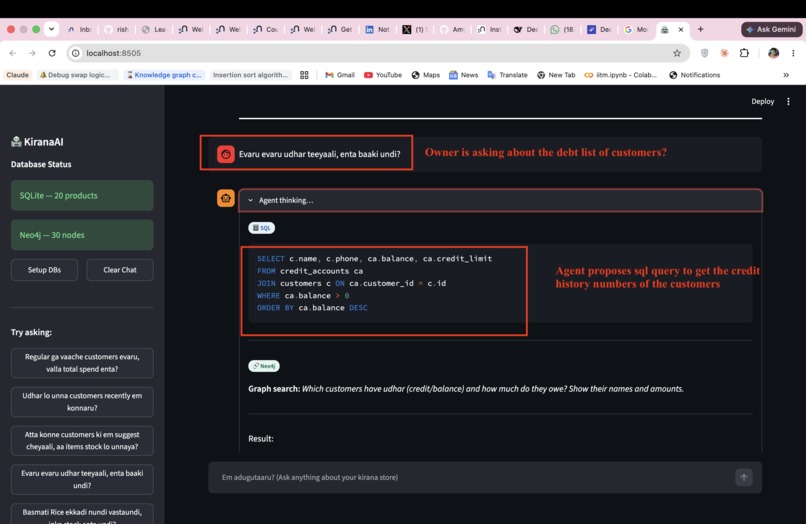The height and width of the screenshot is (524, 806).
Task: Open the iitm.ipynb Colab bookmark
Action: [620, 75]
